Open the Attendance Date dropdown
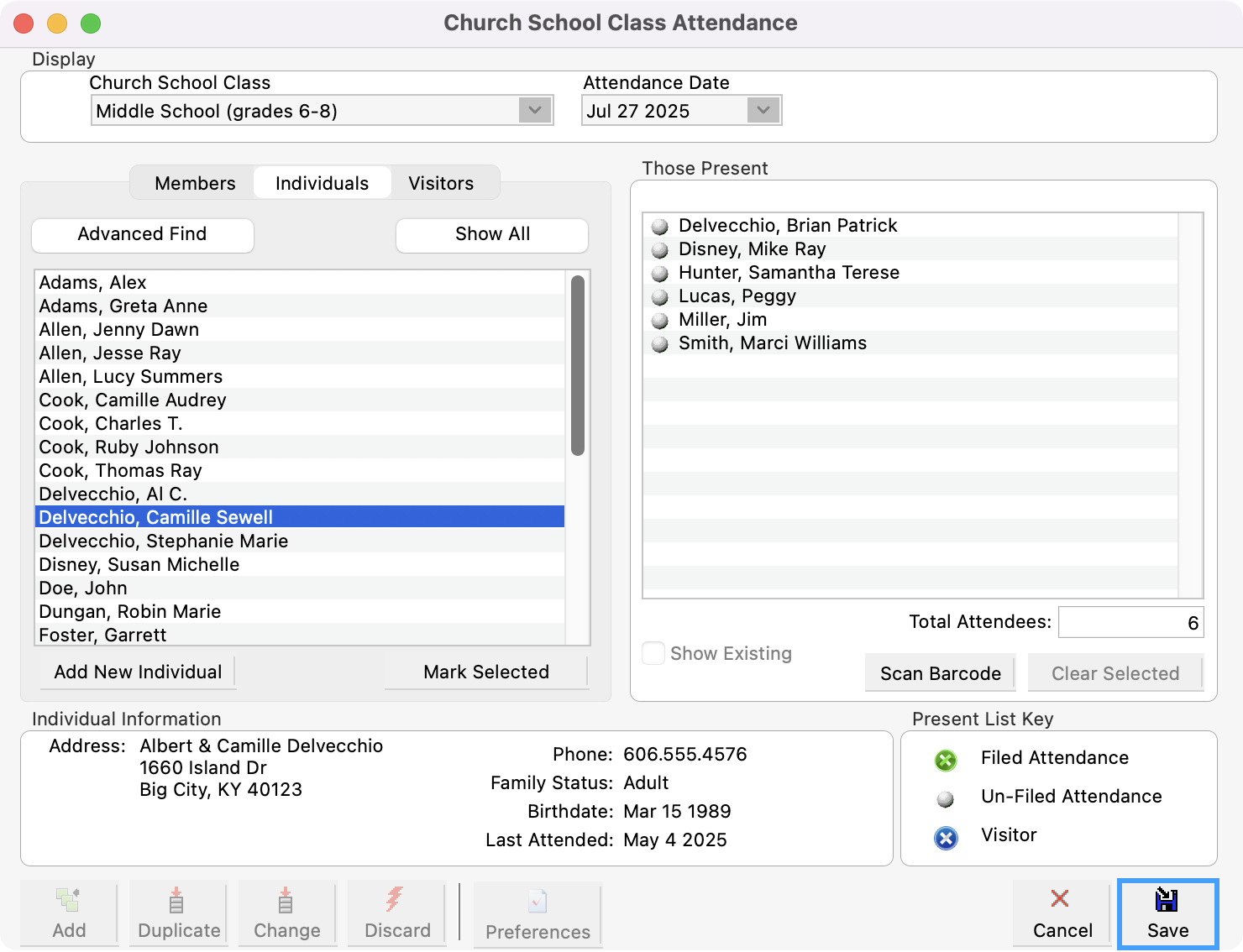This screenshot has height=952, width=1243. click(x=763, y=110)
